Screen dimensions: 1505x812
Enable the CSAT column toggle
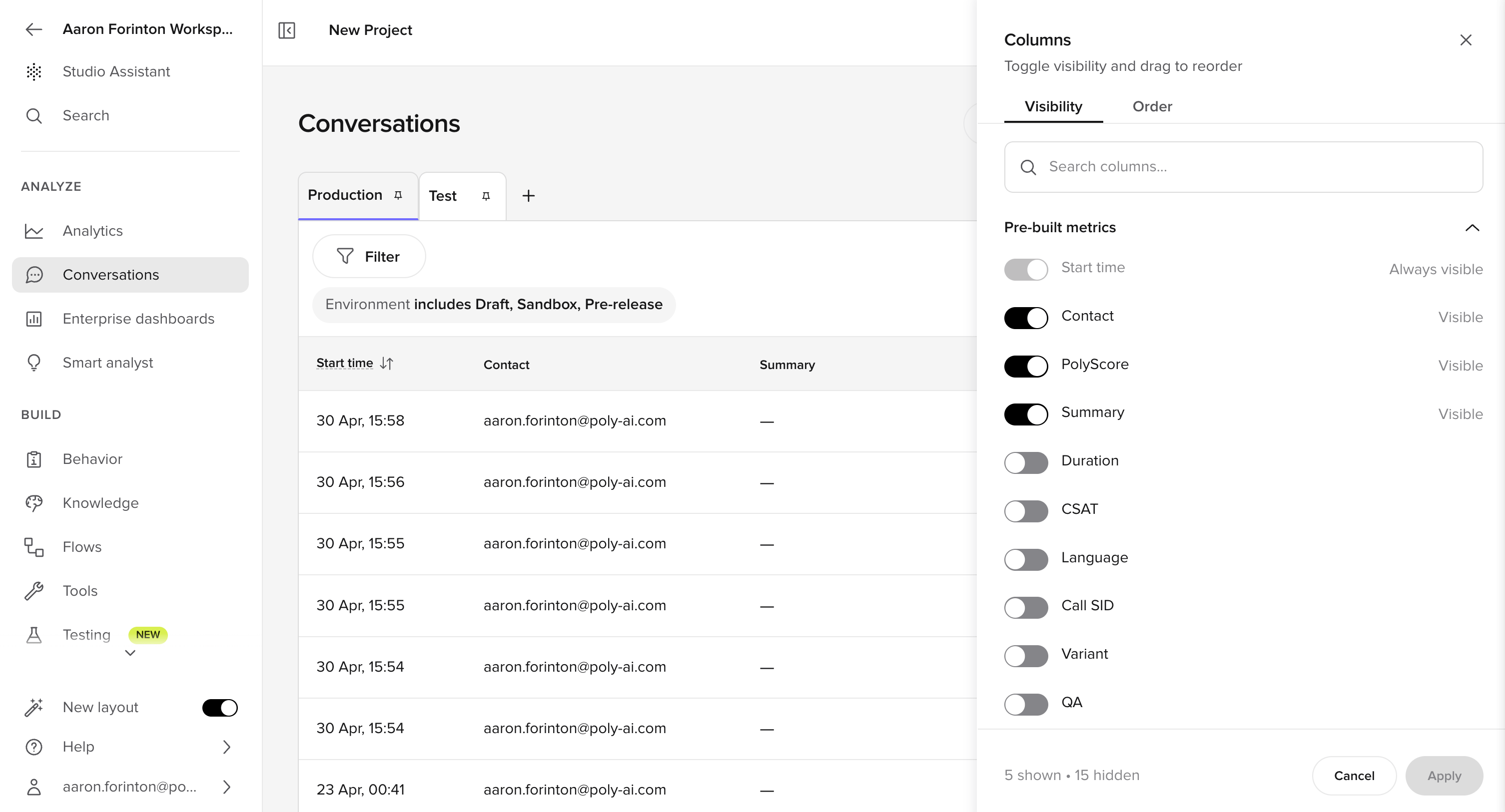pos(1026,511)
